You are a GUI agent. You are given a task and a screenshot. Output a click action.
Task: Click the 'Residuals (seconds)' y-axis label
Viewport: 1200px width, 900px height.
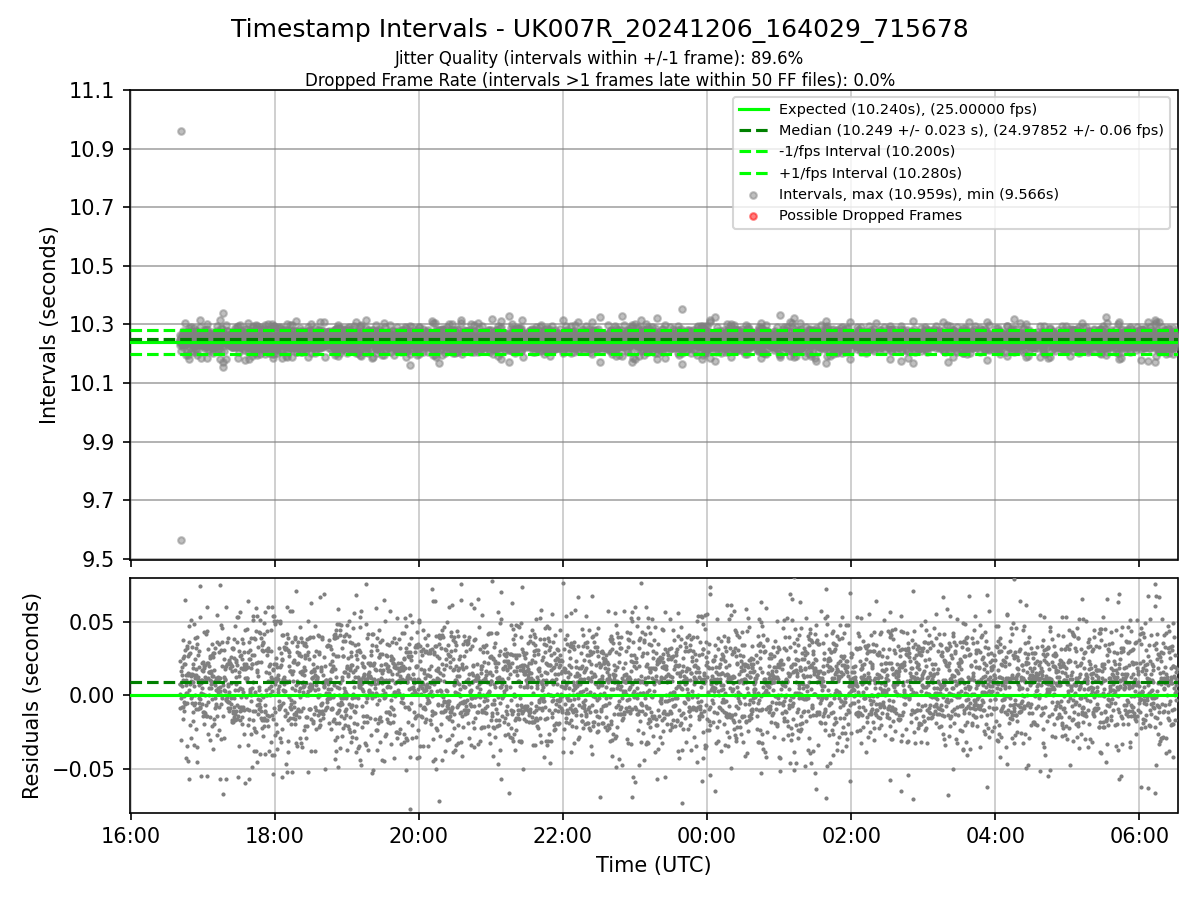pyautogui.click(x=31, y=696)
